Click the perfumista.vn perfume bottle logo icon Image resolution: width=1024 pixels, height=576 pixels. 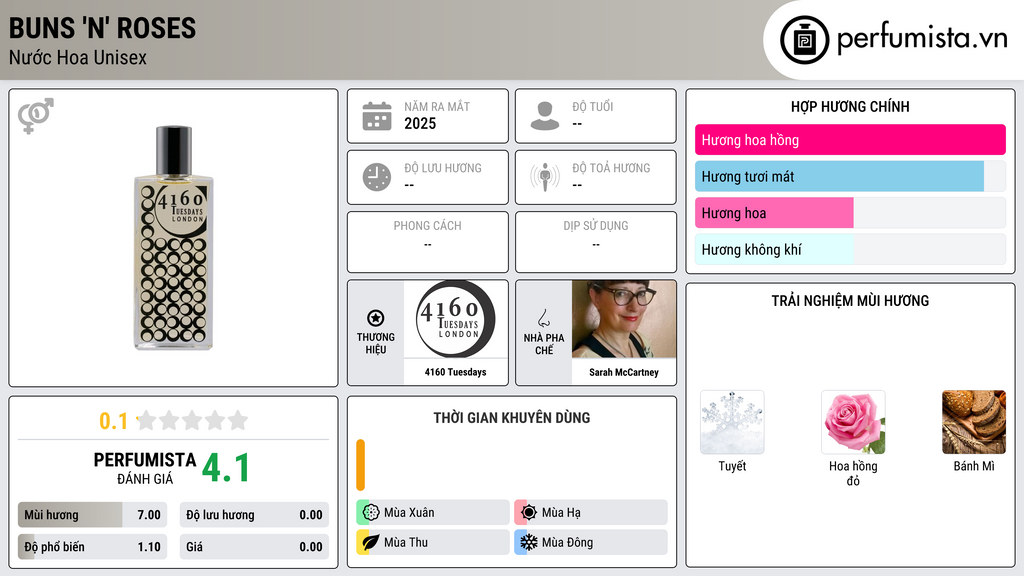coord(804,40)
